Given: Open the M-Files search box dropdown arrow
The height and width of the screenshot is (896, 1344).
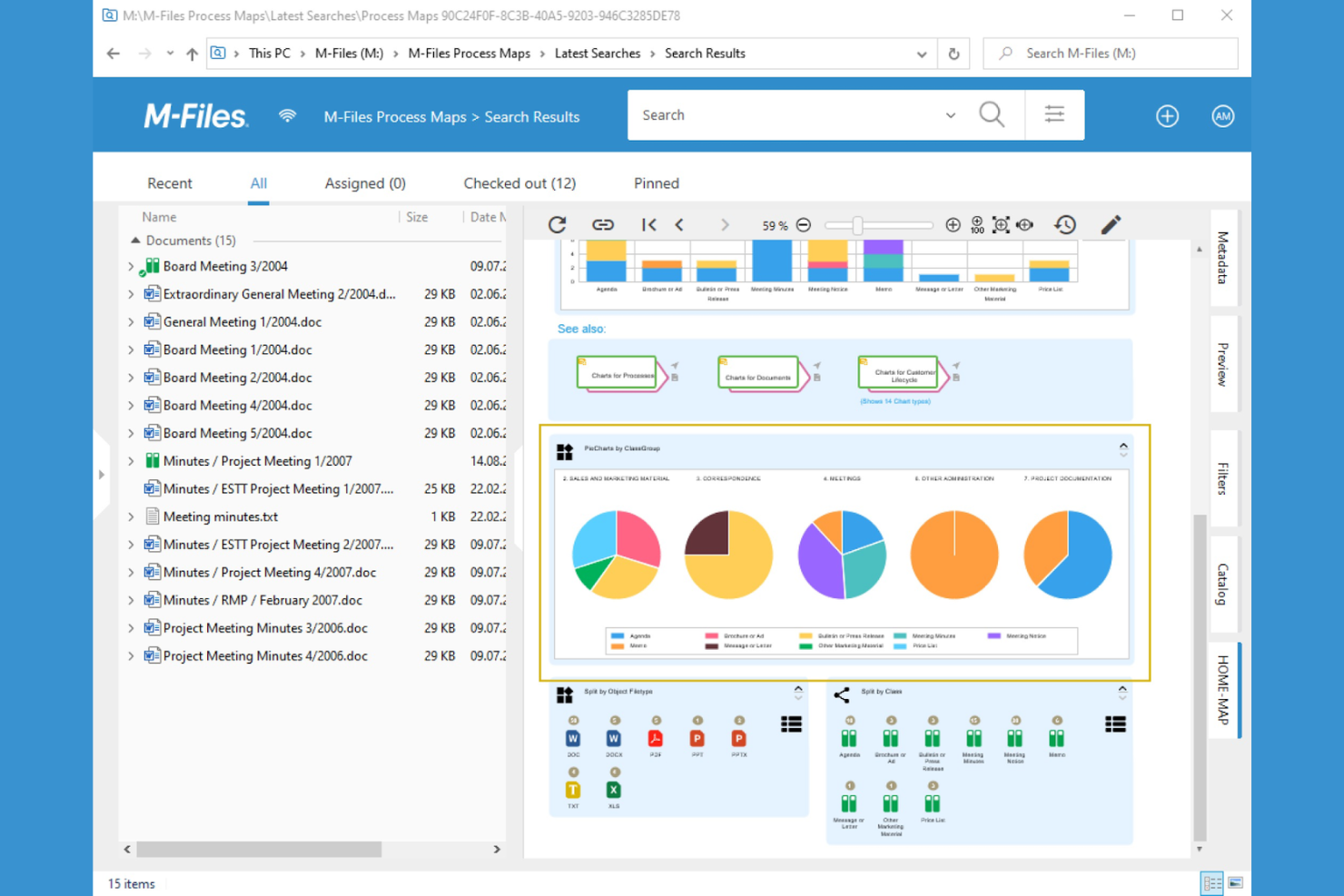Looking at the screenshot, I should 951,115.
